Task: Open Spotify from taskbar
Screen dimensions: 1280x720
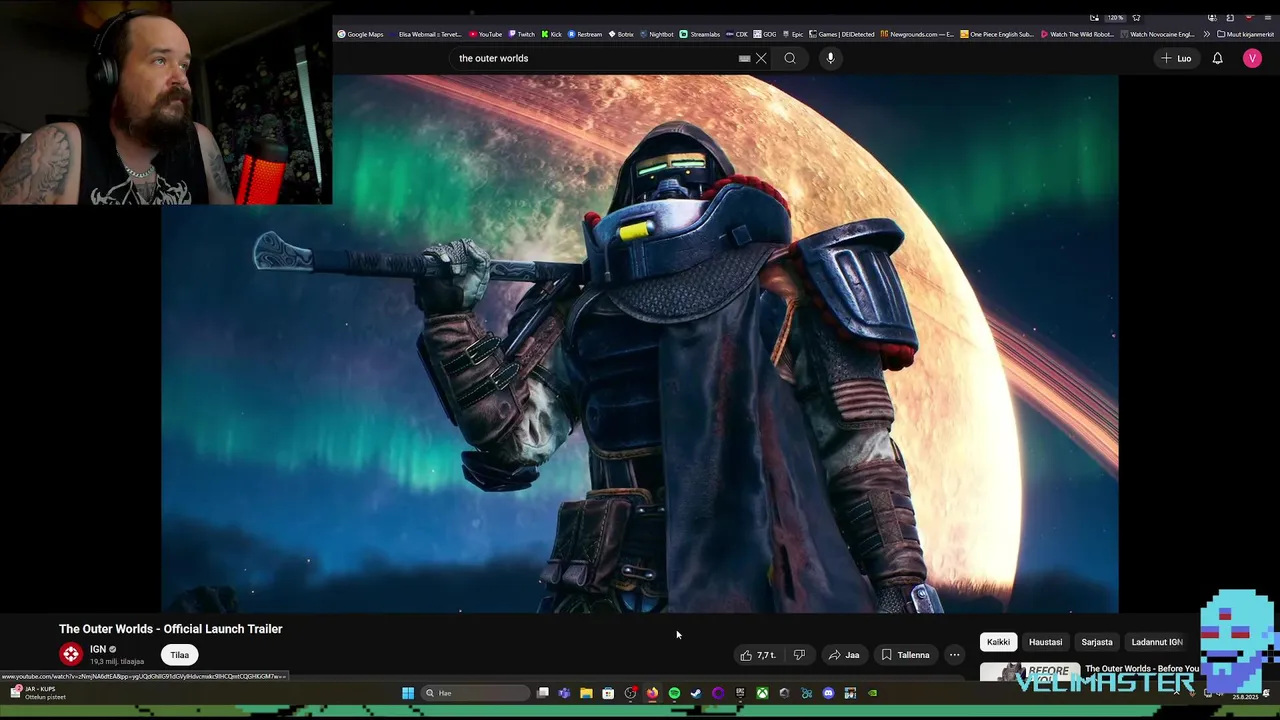Action: point(674,693)
